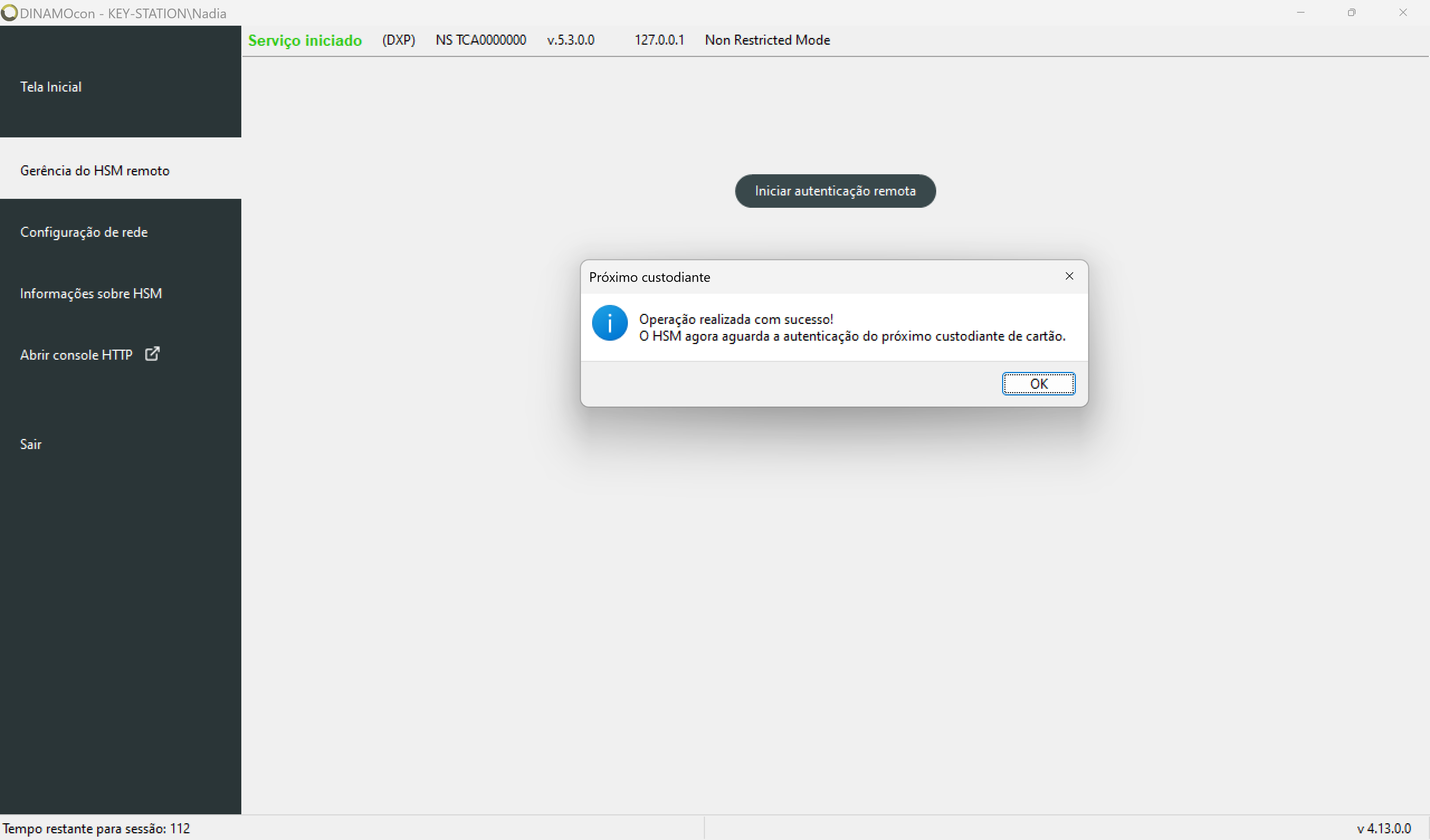This screenshot has height=840, width=1430.
Task: Click the session time remaining status
Action: (96, 829)
